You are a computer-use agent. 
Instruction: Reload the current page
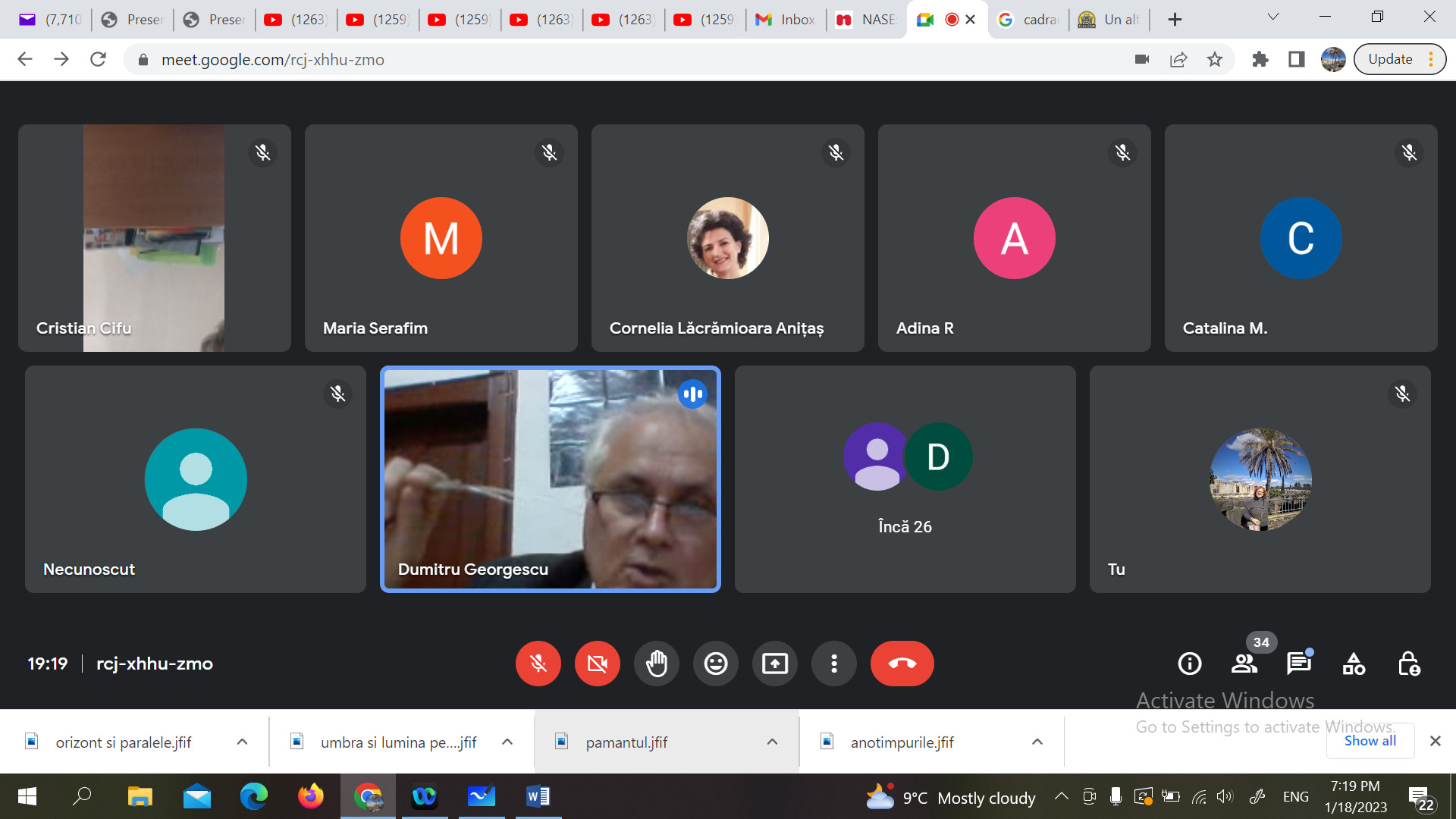pos(98,59)
